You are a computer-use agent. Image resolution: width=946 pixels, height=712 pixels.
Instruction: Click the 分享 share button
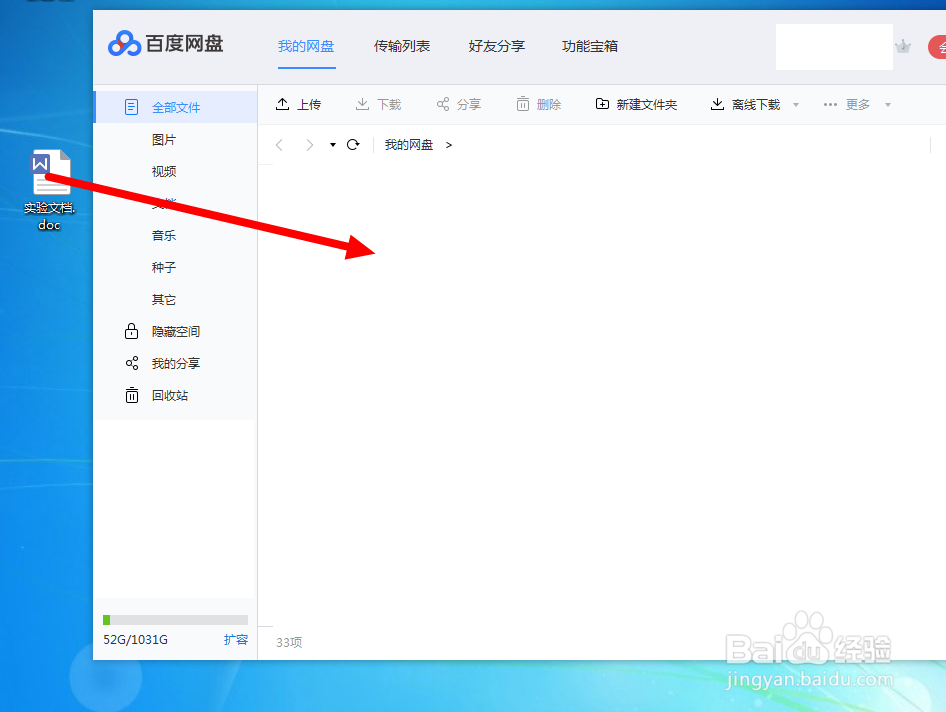coord(459,104)
